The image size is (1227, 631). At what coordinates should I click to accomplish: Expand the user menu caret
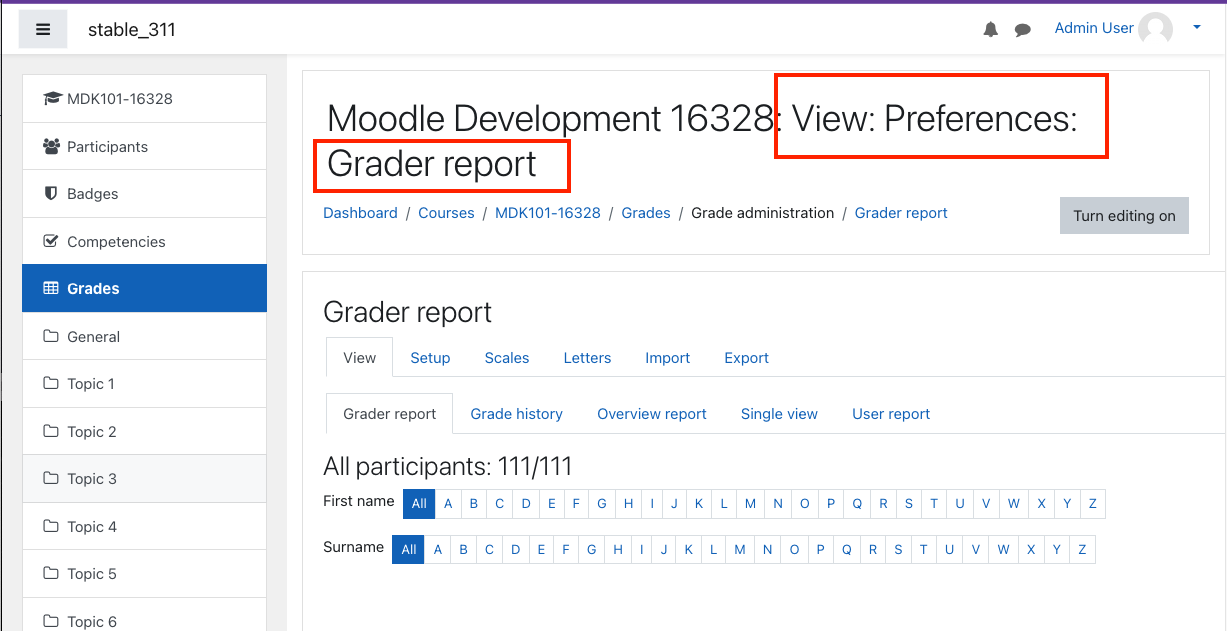1197,28
